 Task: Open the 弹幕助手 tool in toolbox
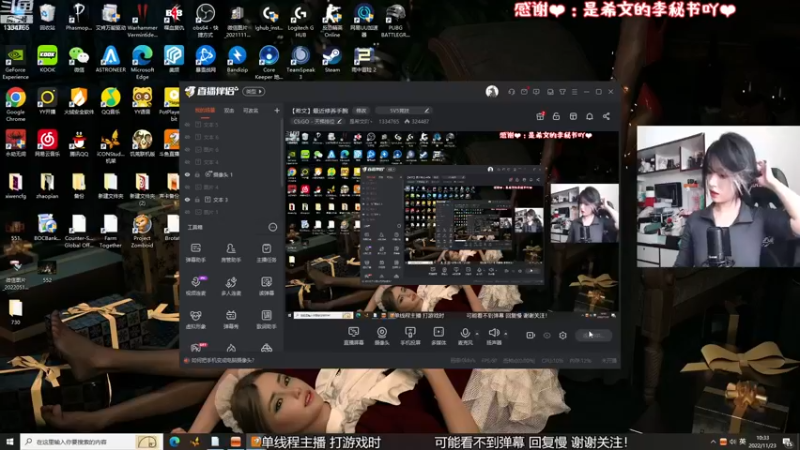point(195,253)
